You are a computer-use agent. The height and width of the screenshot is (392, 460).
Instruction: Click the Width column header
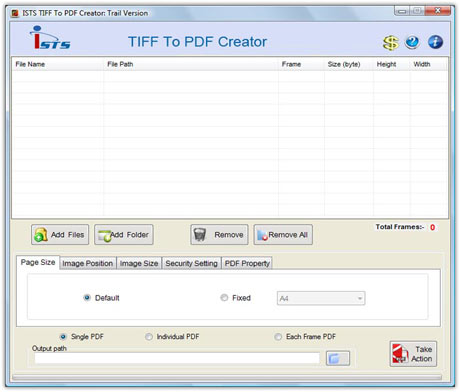tap(428, 64)
